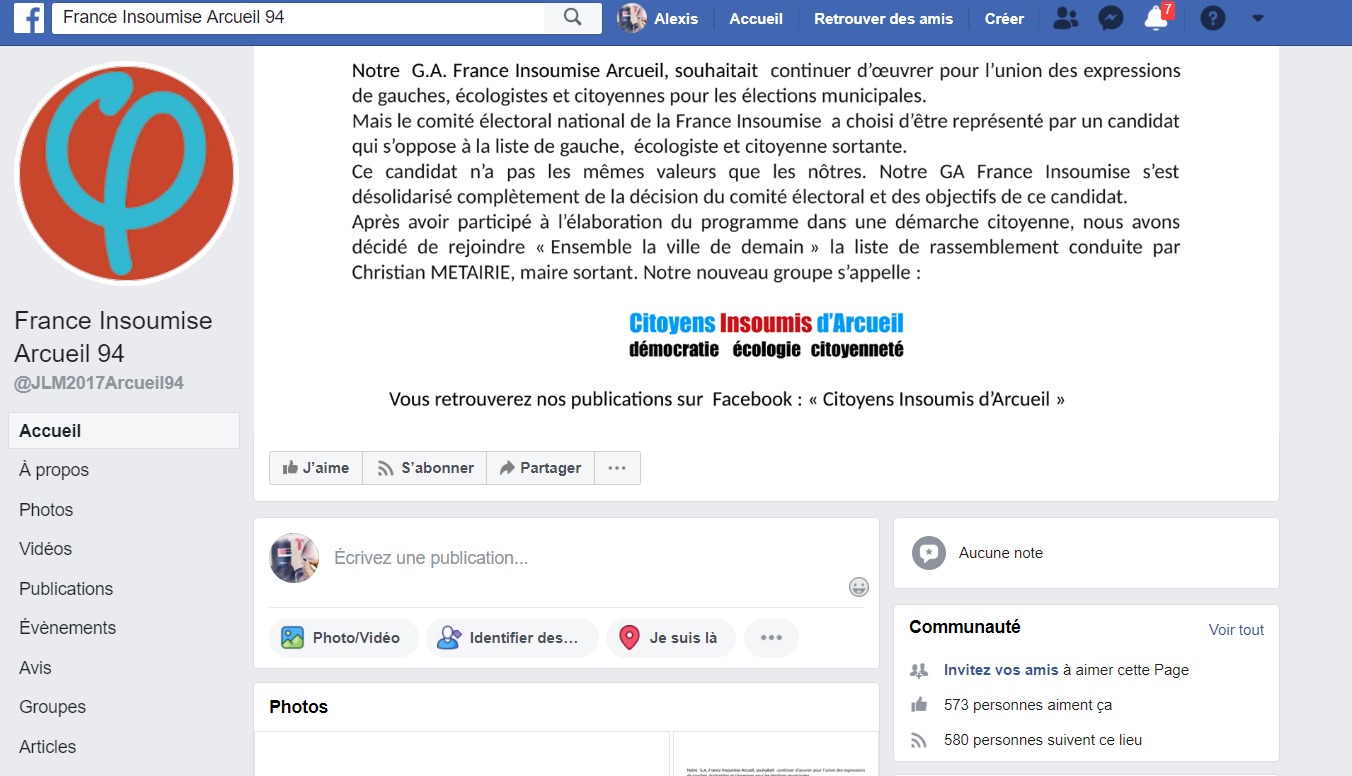
Task: Open Groupes in sidebar
Action: [52, 707]
